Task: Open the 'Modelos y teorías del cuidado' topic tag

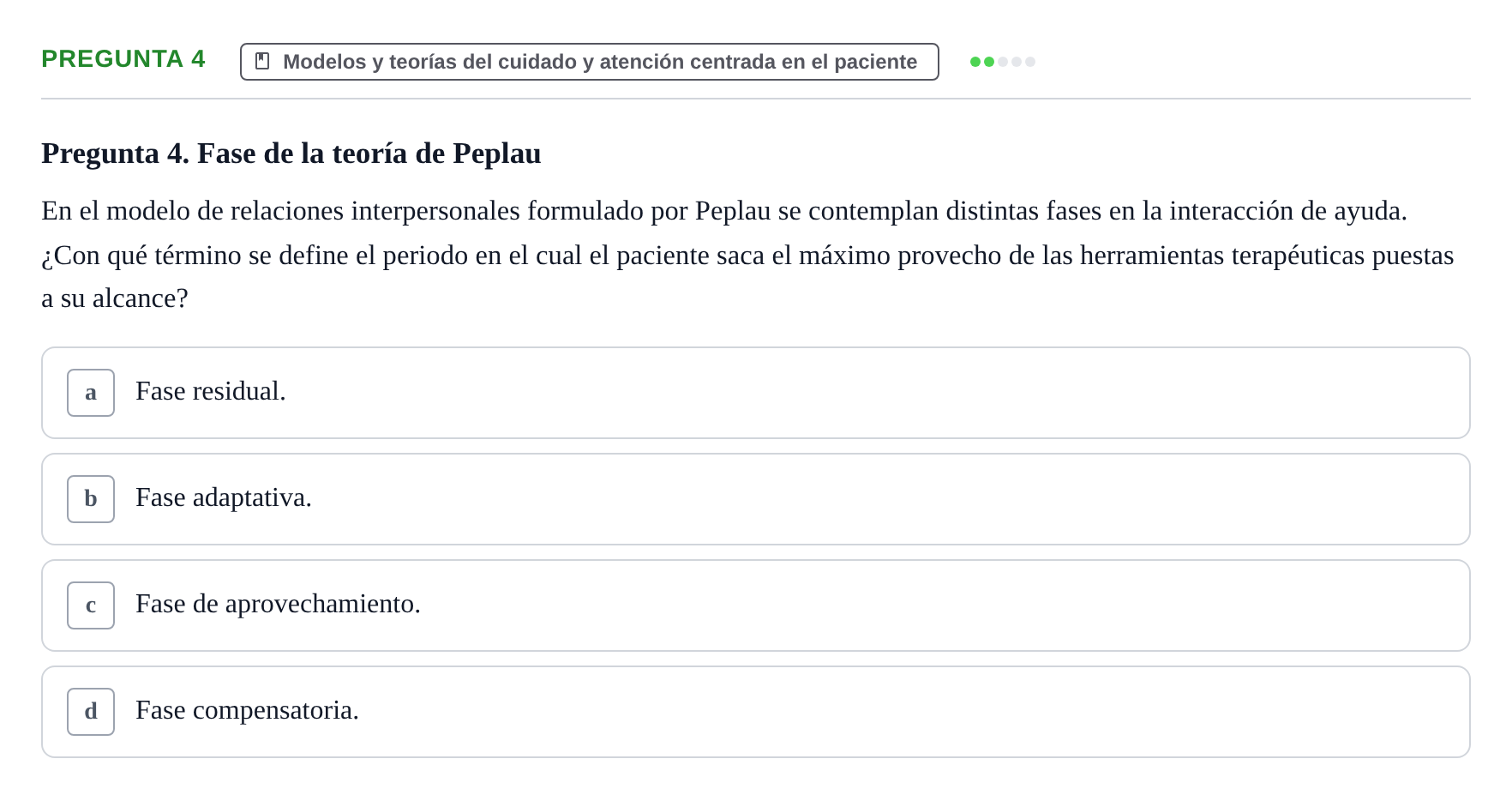Action: 590,62
